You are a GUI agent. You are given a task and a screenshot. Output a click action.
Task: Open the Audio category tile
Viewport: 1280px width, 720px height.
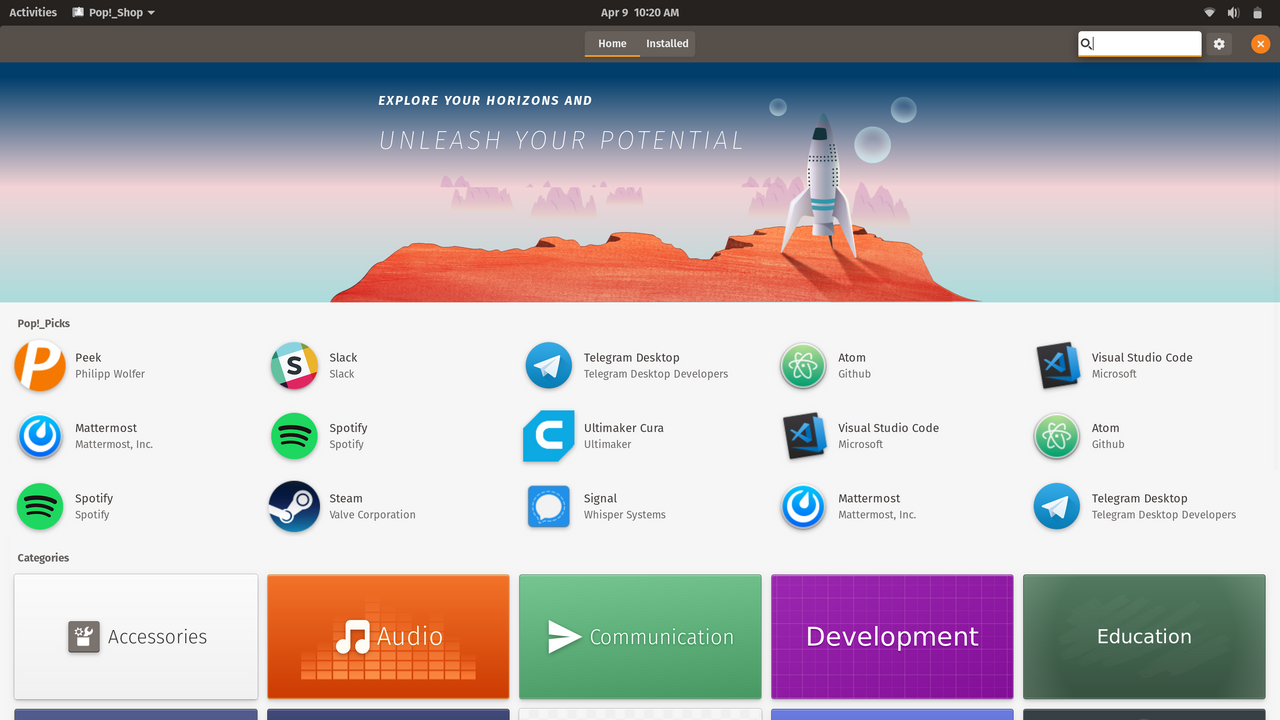click(388, 636)
